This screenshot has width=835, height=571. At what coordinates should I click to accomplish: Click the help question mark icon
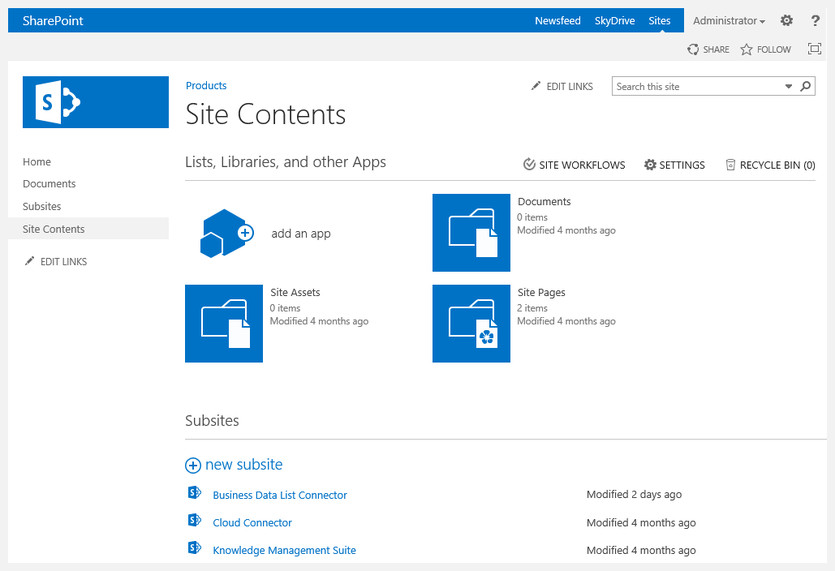(815, 21)
